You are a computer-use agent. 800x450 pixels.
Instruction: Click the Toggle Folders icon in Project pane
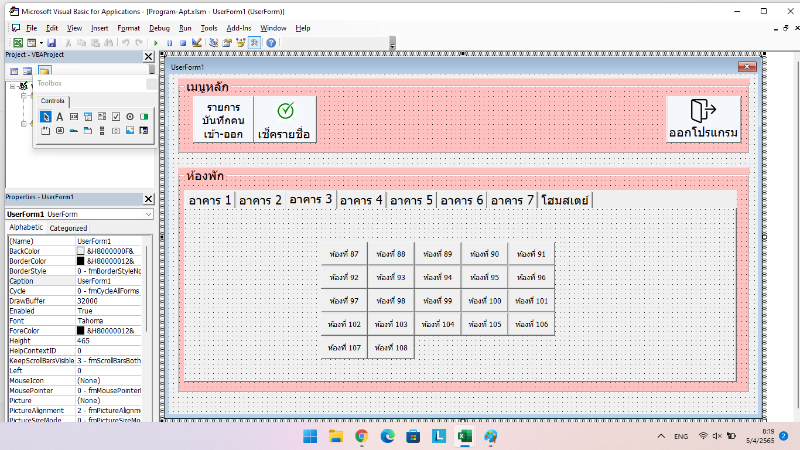click(44, 71)
